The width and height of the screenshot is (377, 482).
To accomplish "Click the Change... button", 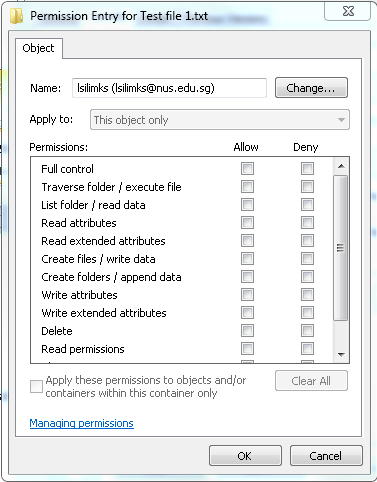I will [311, 88].
